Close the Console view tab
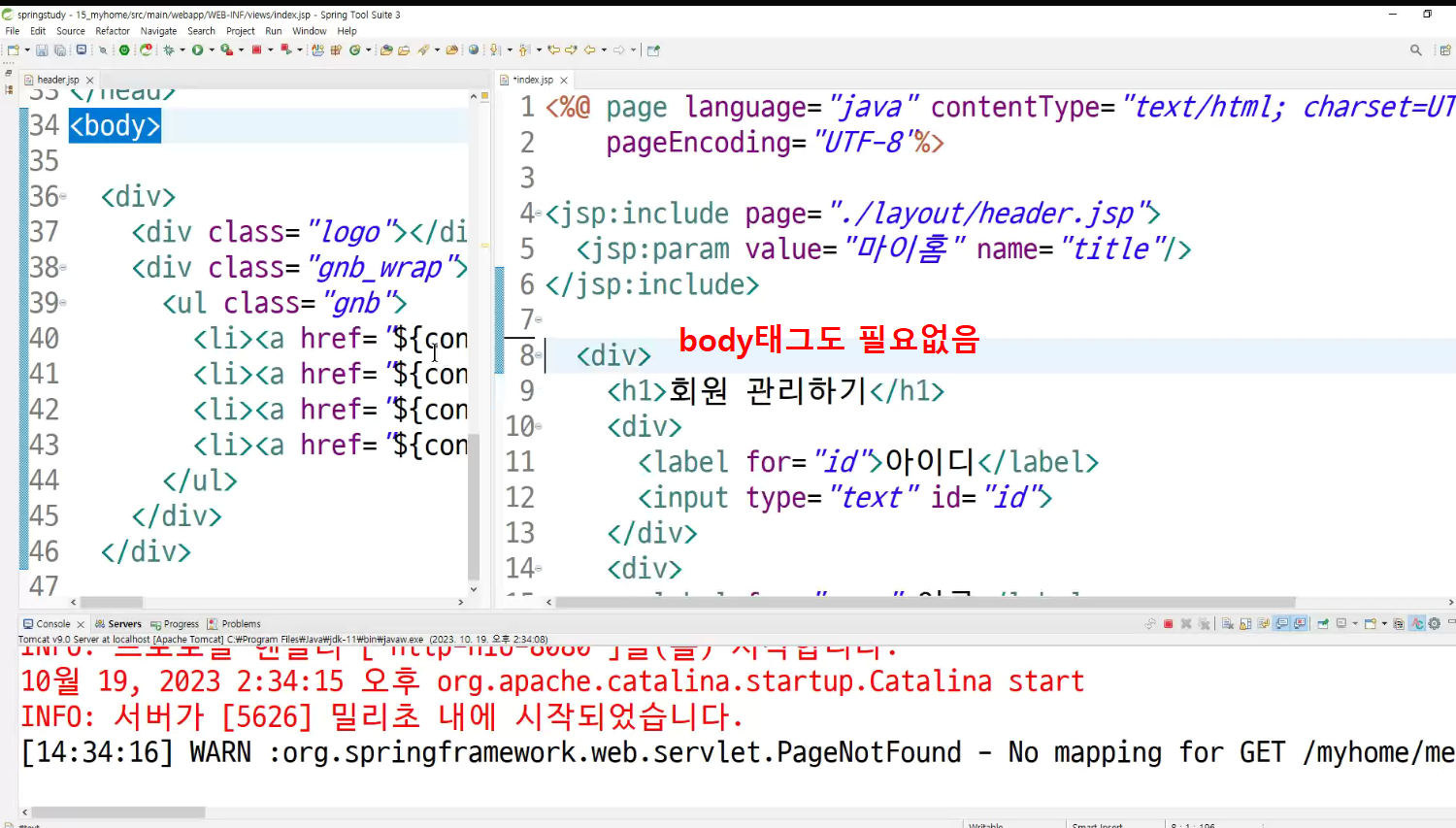The height and width of the screenshot is (828, 1456). pyautogui.click(x=81, y=624)
